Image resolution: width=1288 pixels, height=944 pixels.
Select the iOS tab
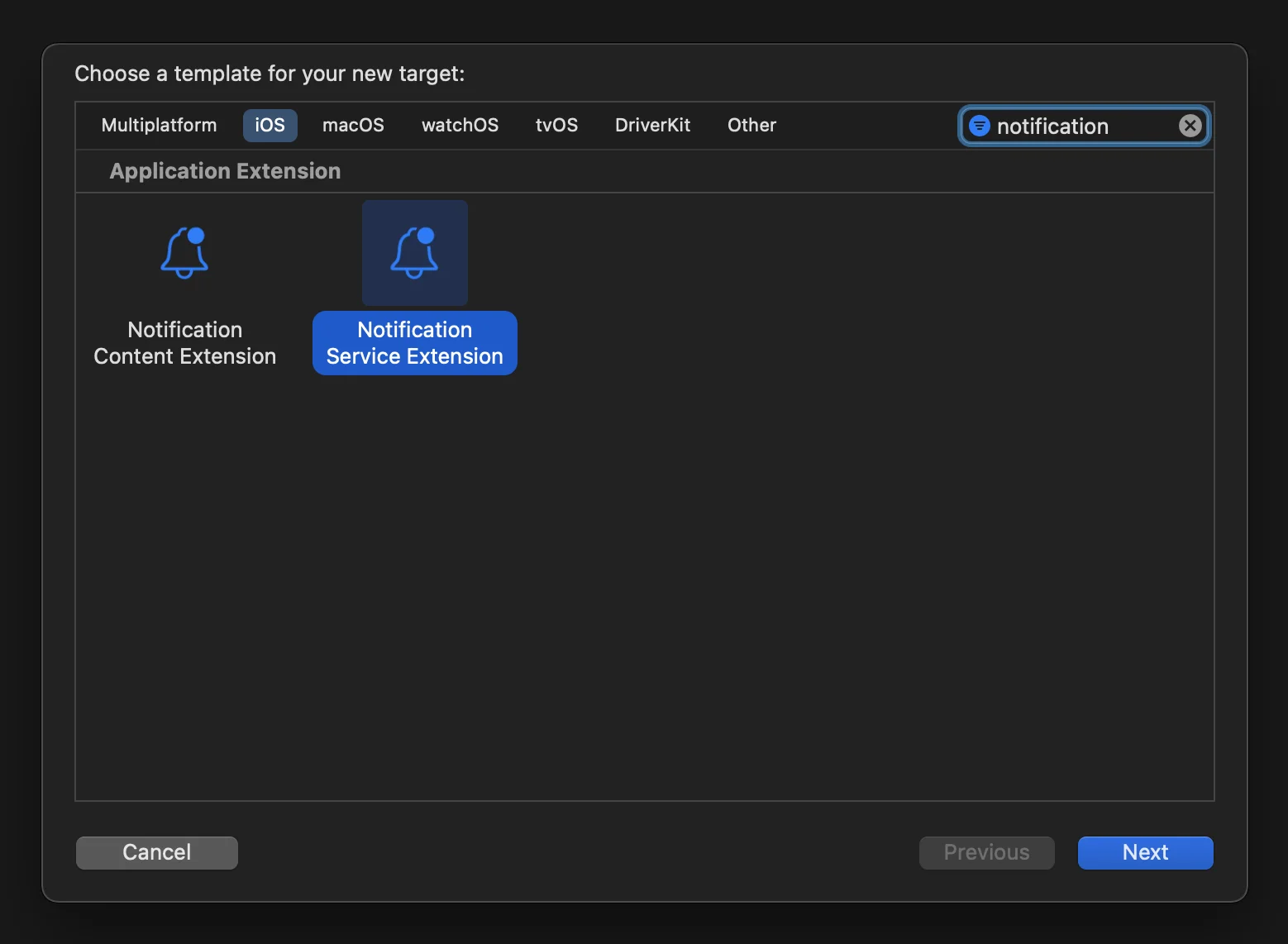(270, 125)
